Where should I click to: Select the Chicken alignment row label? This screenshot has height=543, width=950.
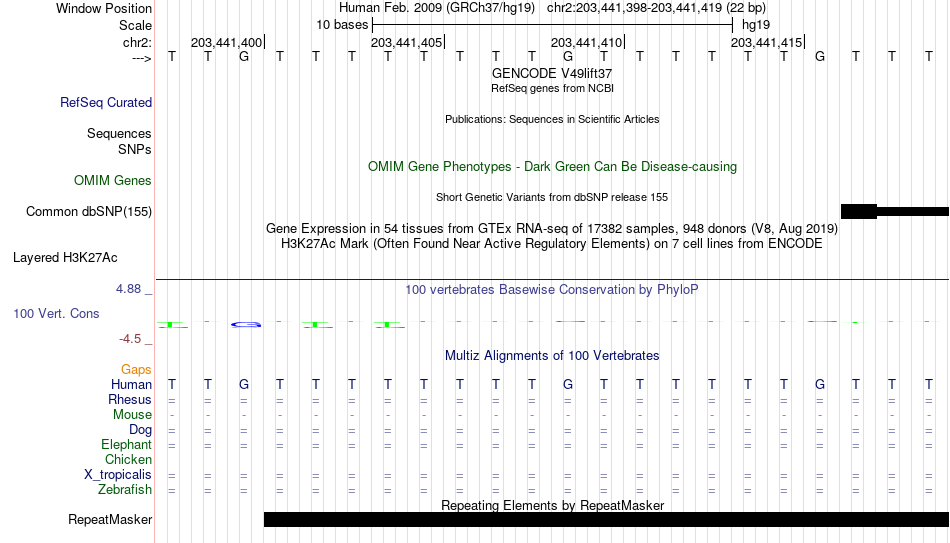[x=128, y=460]
